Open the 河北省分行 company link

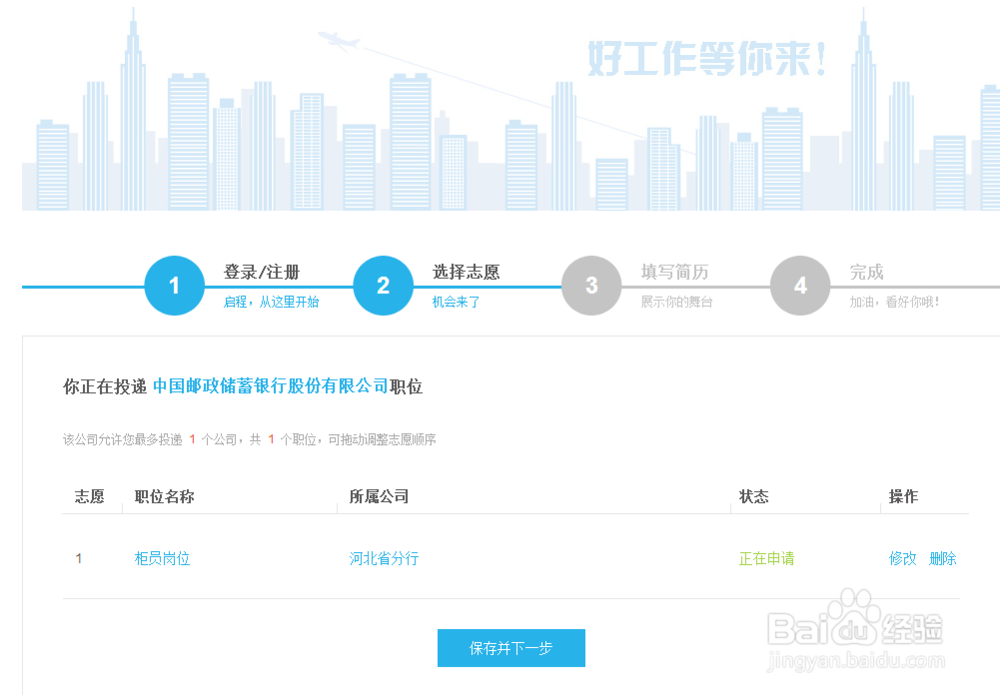click(x=384, y=559)
